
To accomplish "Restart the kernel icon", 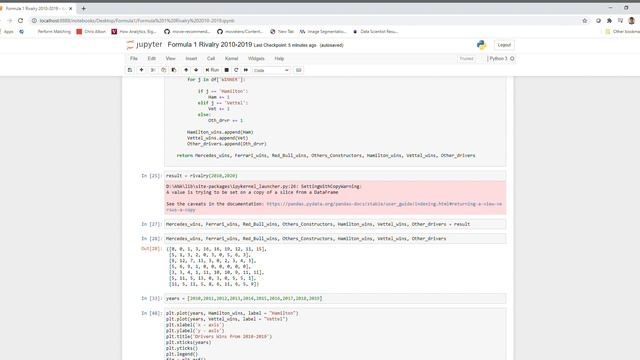I will 236,70.
